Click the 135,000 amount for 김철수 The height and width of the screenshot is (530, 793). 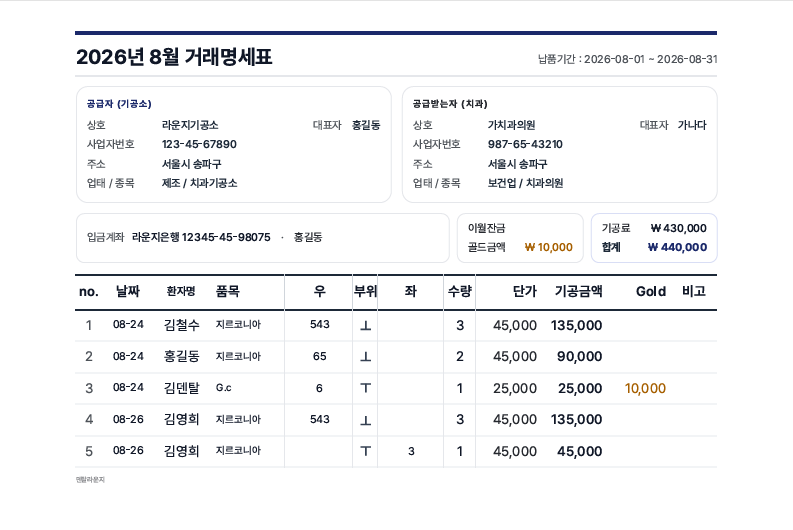coord(577,325)
